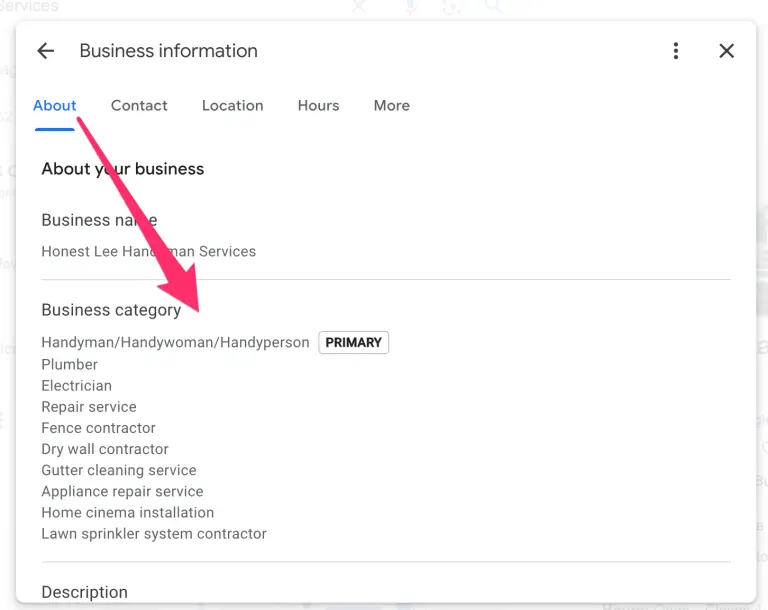This screenshot has height=610, width=768.
Task: Edit the Honest Lee Handyman Services name
Action: point(148,251)
